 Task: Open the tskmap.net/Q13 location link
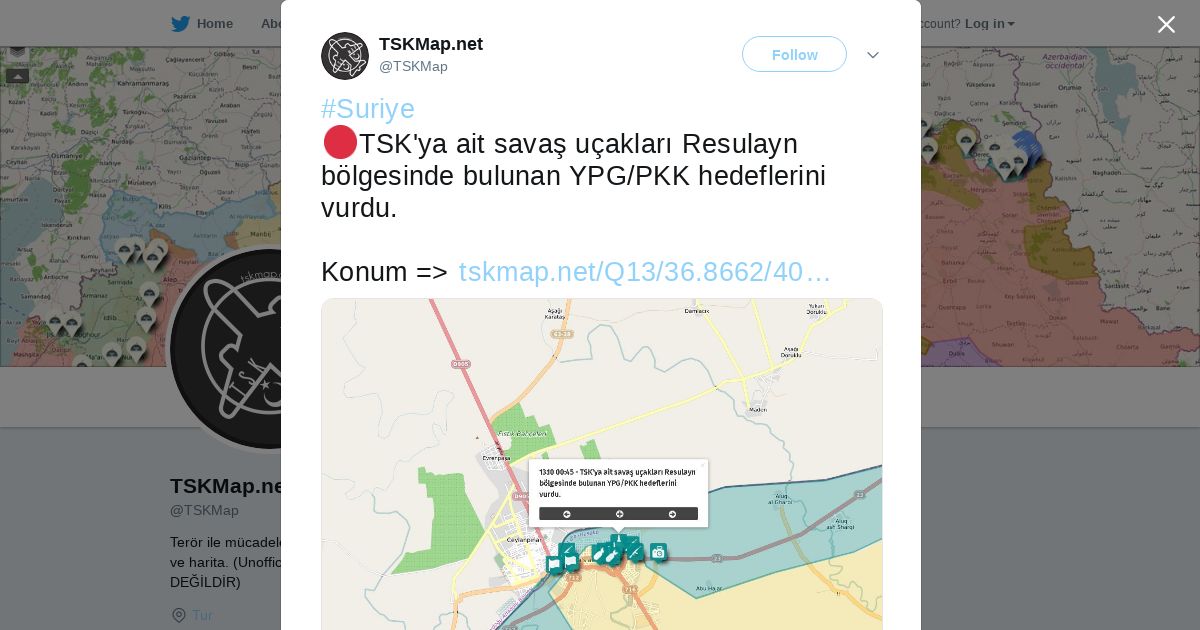point(645,272)
